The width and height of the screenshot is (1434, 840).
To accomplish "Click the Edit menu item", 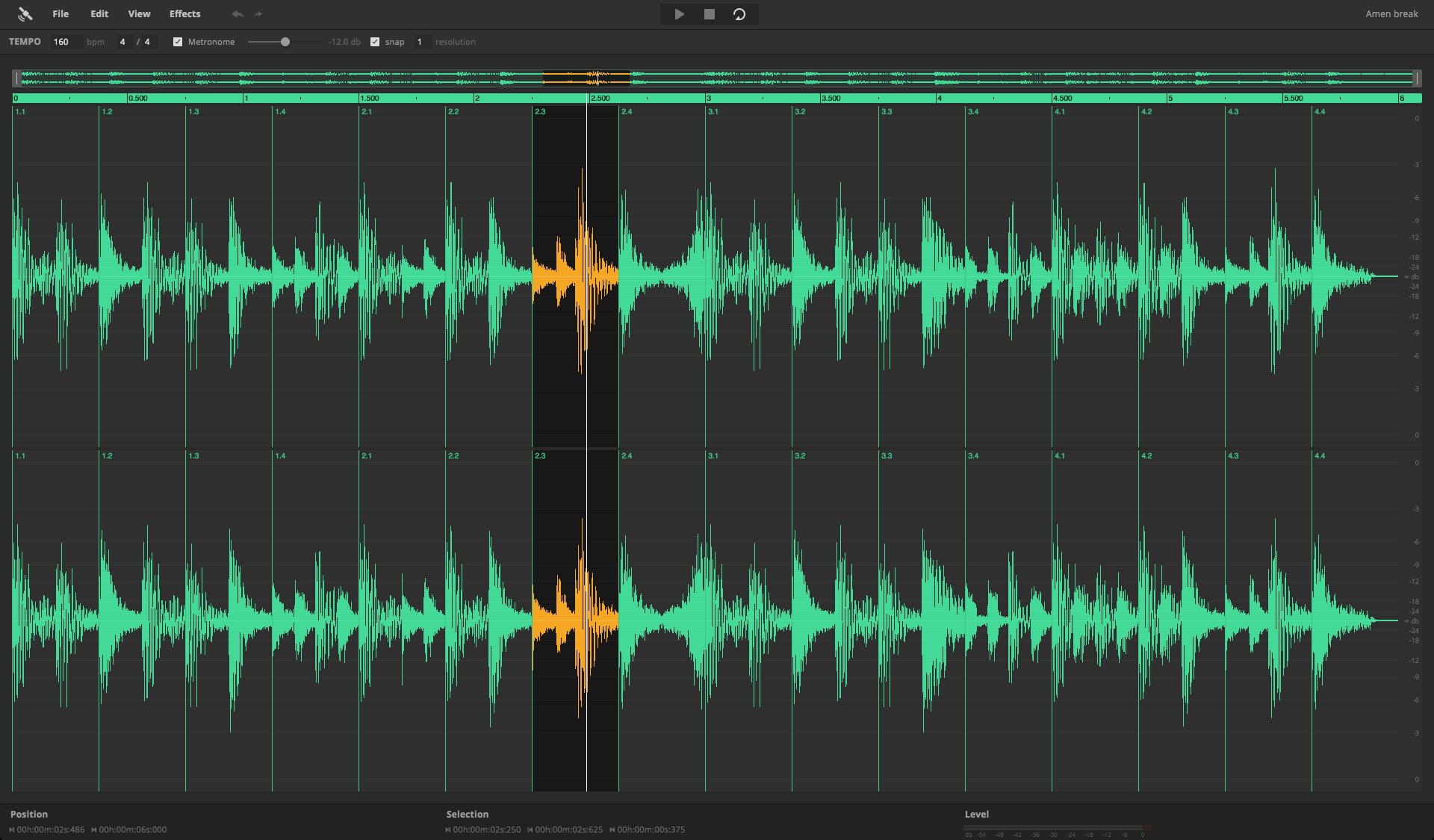I will pyautogui.click(x=97, y=14).
